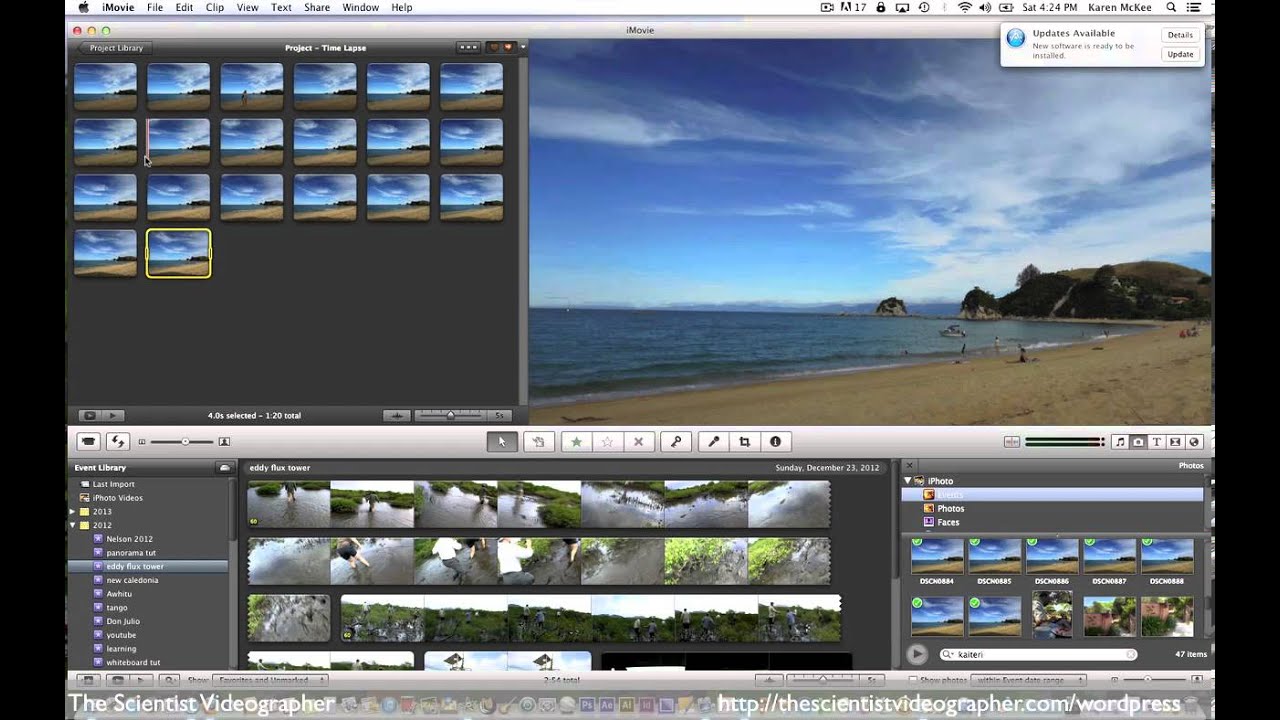Adjust event thumbnail size slider

pos(183,441)
